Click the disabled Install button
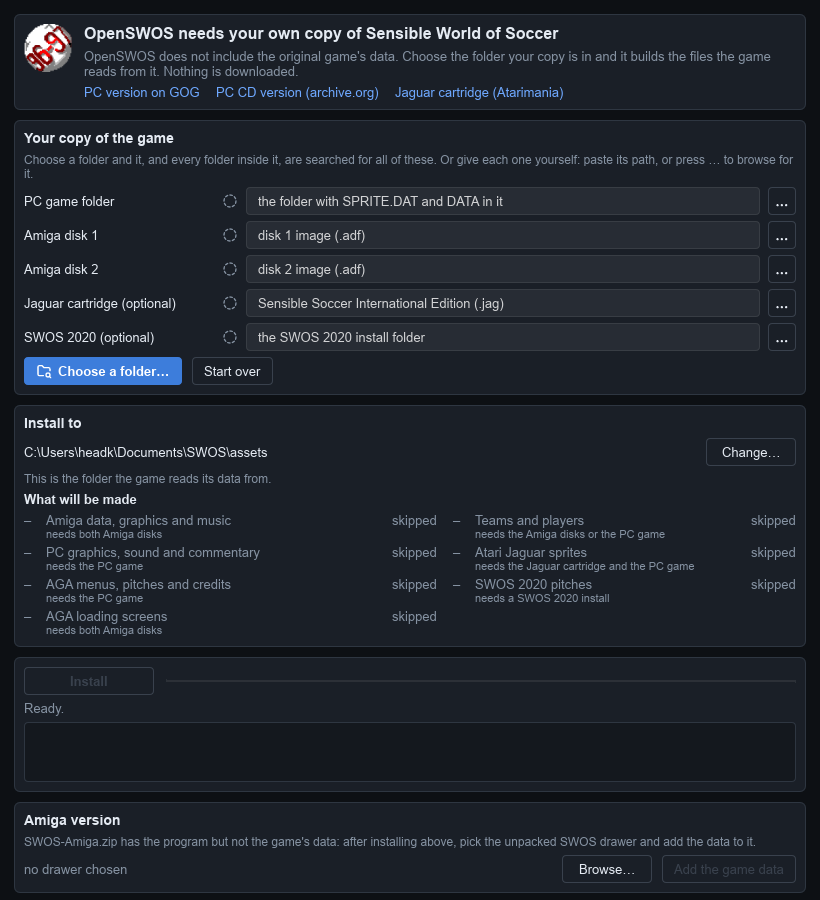 pos(89,681)
